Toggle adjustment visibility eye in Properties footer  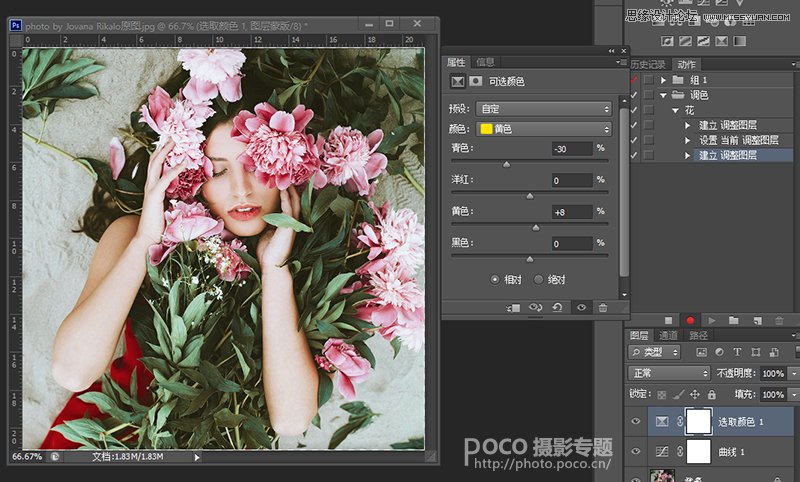(x=581, y=308)
